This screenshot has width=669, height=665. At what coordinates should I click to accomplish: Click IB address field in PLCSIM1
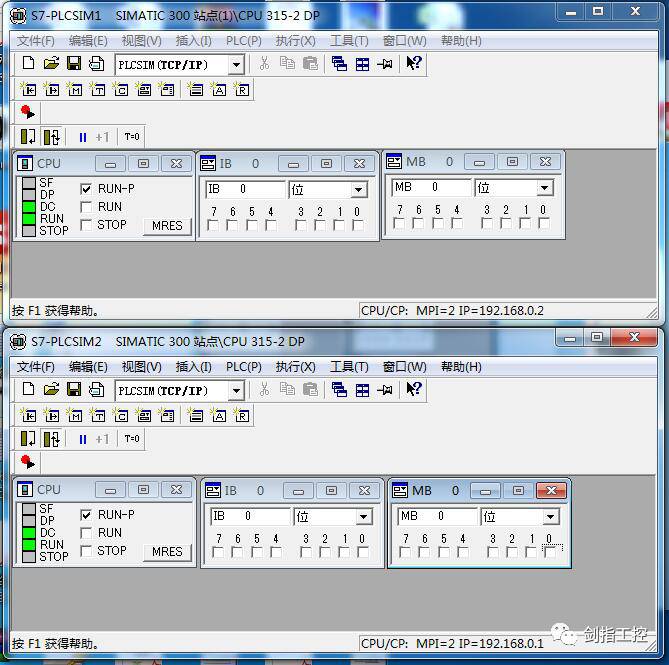tap(245, 189)
